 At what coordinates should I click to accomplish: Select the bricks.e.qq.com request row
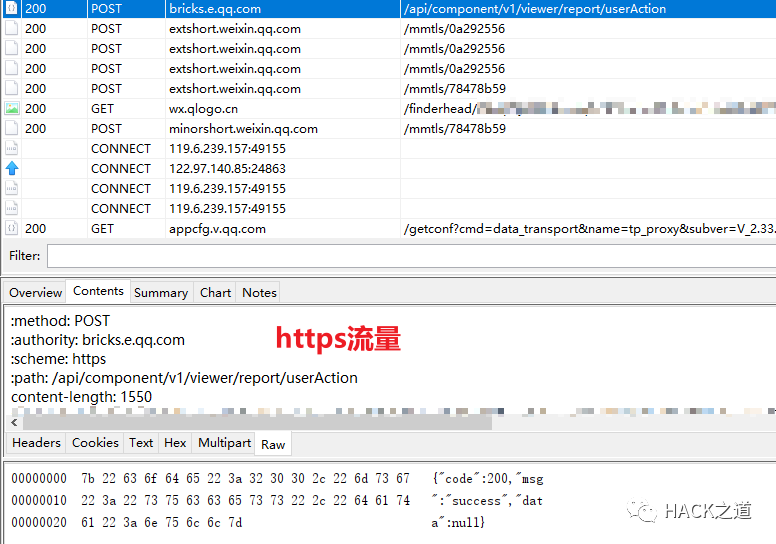tap(388, 8)
